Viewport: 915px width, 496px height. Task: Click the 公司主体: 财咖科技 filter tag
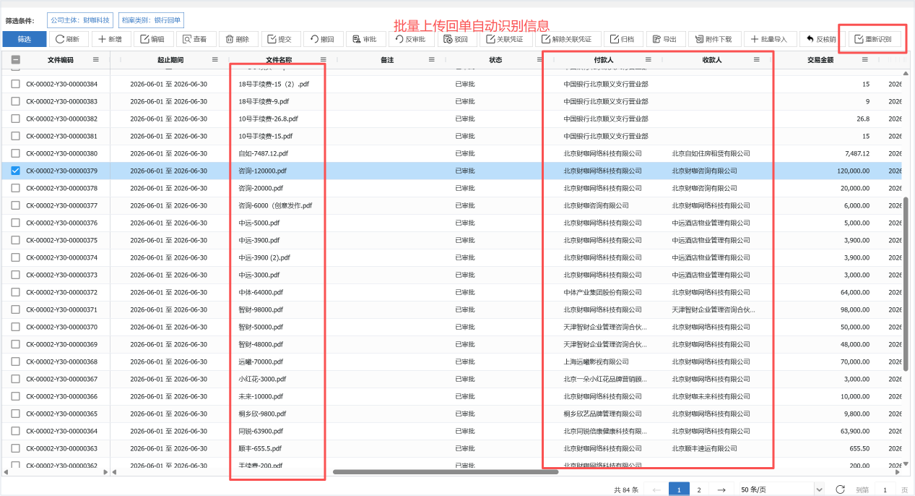click(x=80, y=20)
